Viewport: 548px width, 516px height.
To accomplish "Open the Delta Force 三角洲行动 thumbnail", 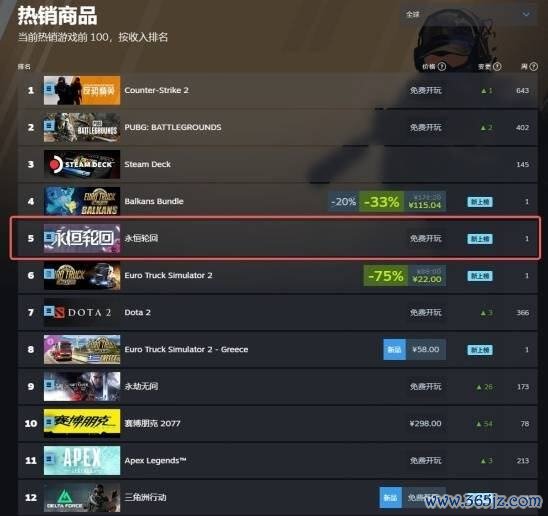I will click(82, 497).
